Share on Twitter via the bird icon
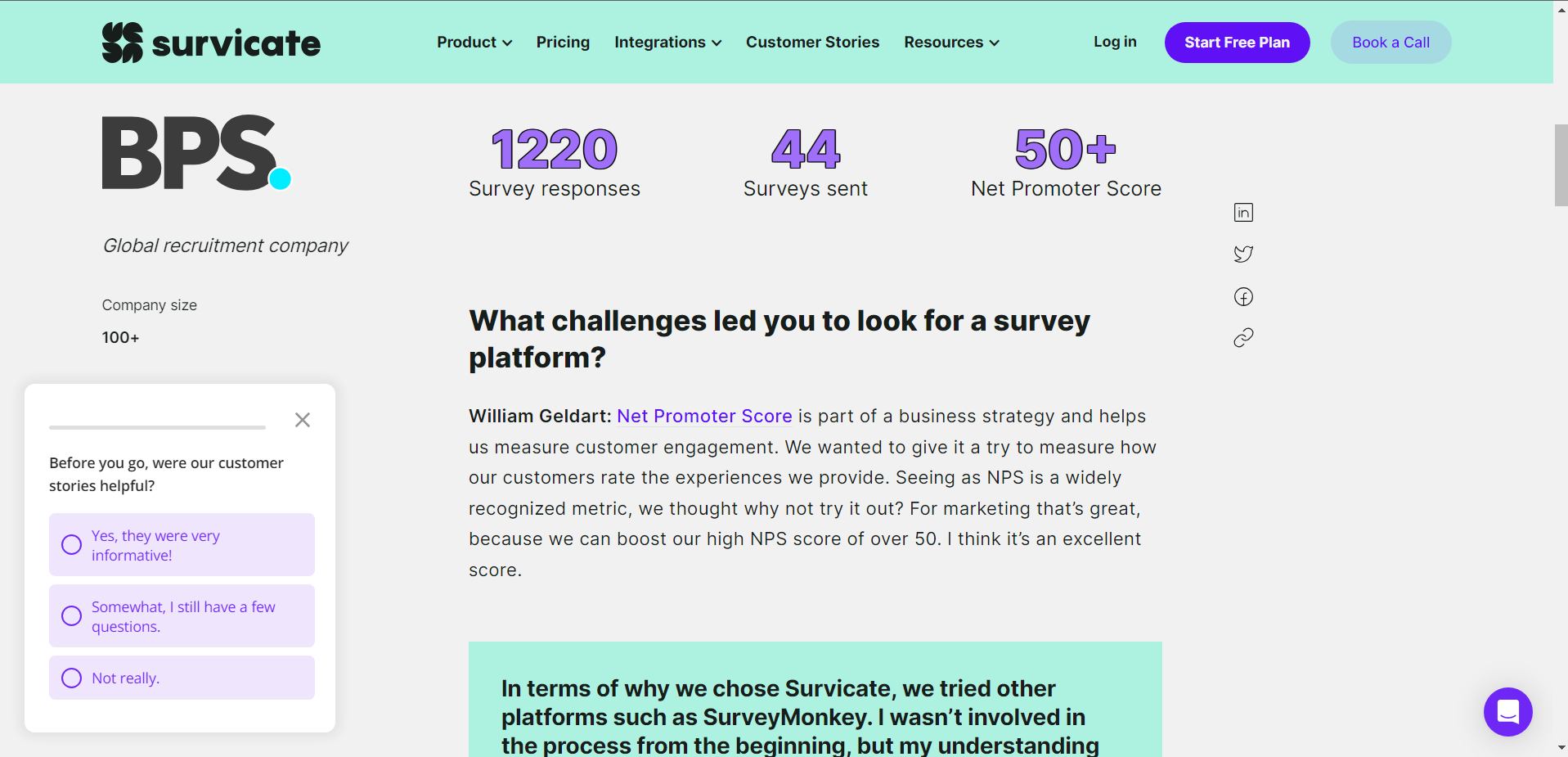The height and width of the screenshot is (757, 1568). click(1243, 254)
